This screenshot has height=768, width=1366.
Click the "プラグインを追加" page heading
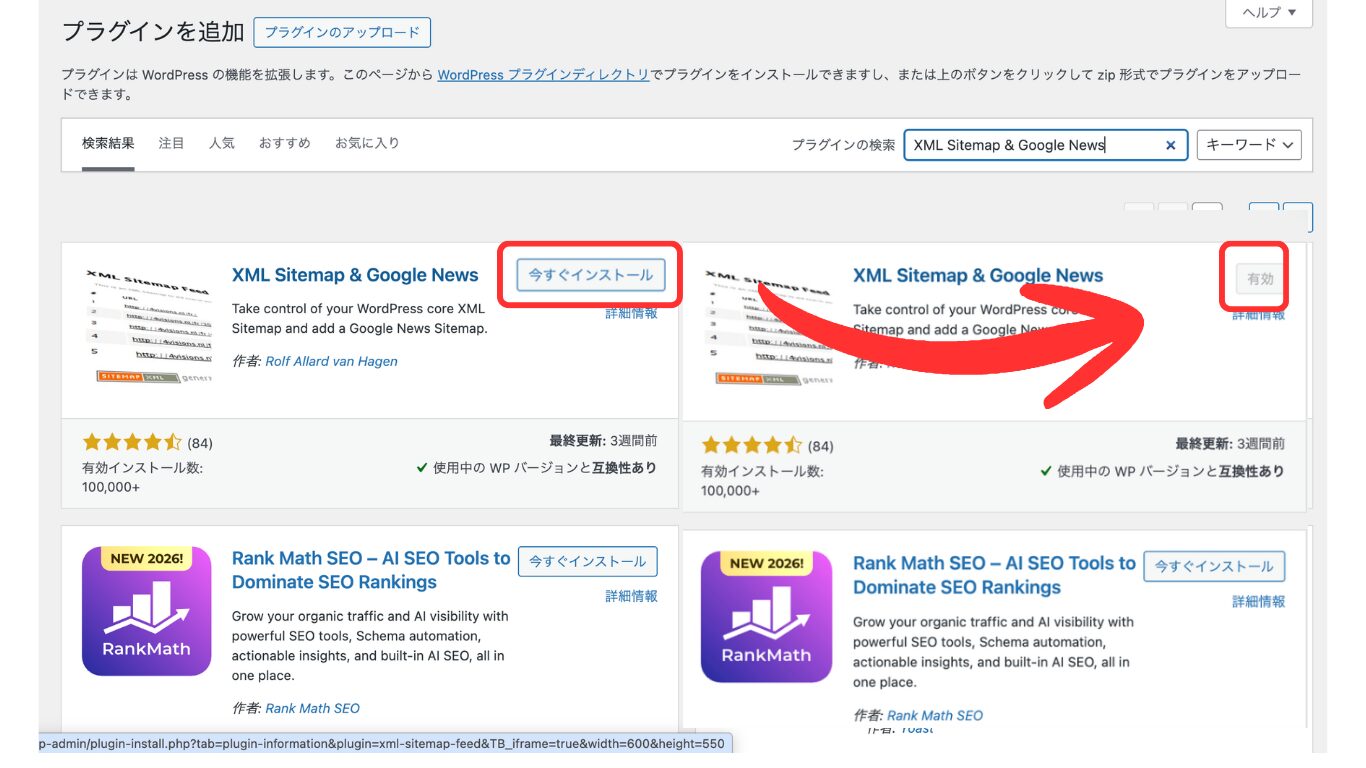coord(153,31)
